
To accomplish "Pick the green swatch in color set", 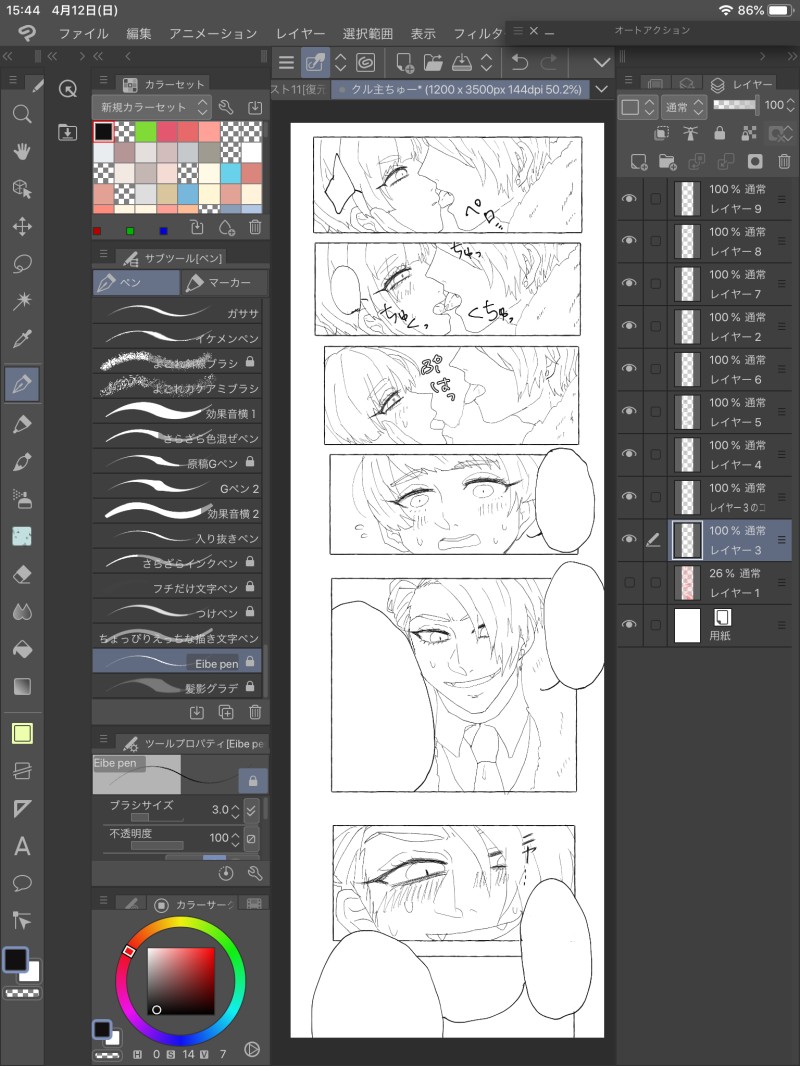I will click(145, 131).
